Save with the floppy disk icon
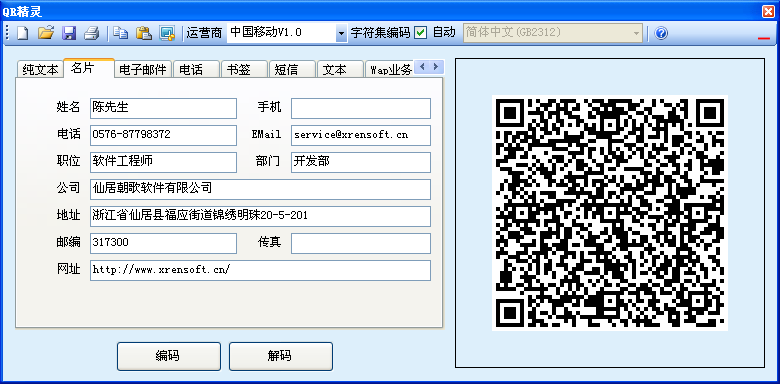 tap(69, 33)
